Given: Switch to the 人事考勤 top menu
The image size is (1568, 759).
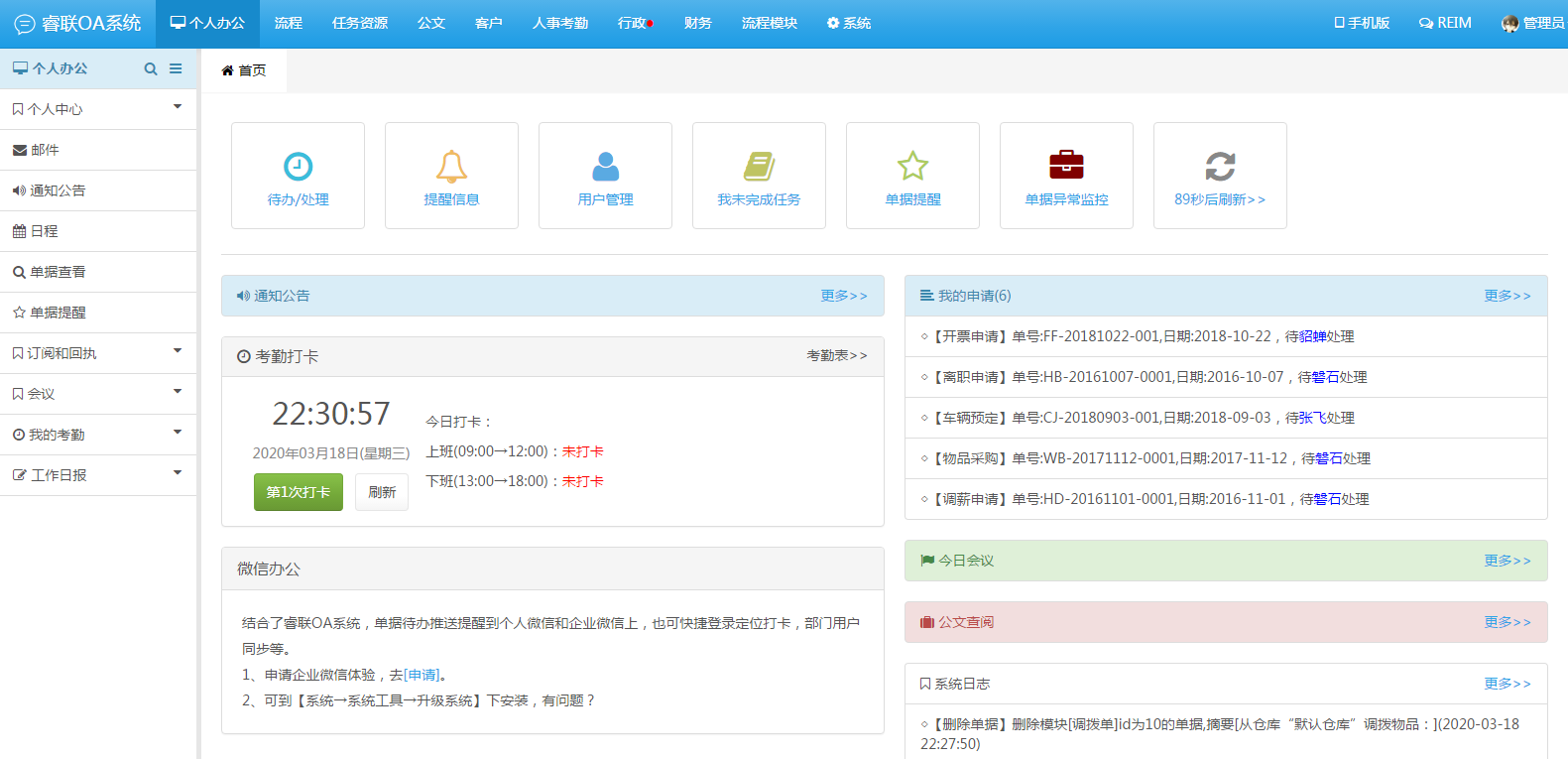Looking at the screenshot, I should pos(559,23).
